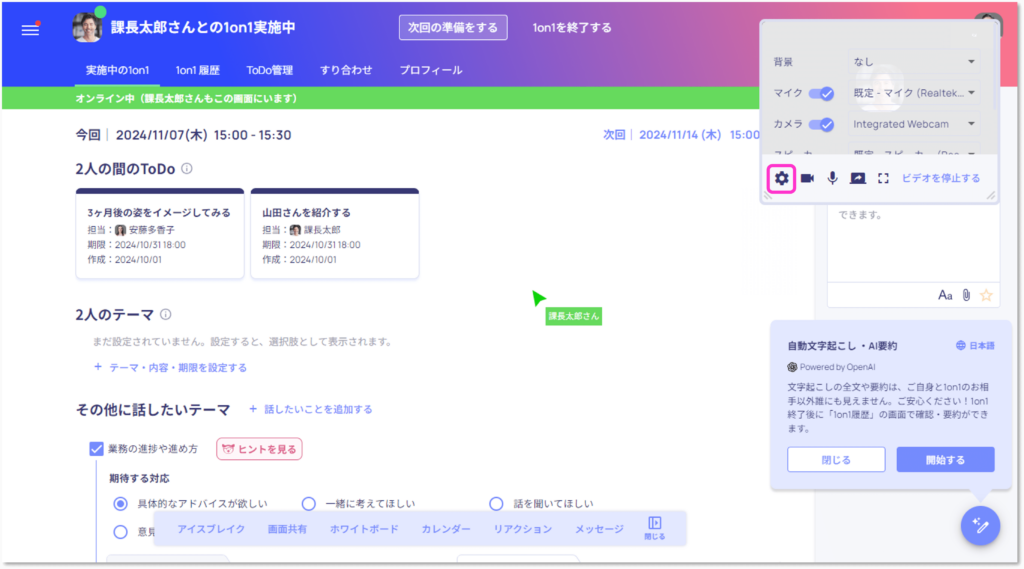The image size is (1024, 569).
Task: Open メッセージ in bottom toolbar
Action: pos(599,528)
